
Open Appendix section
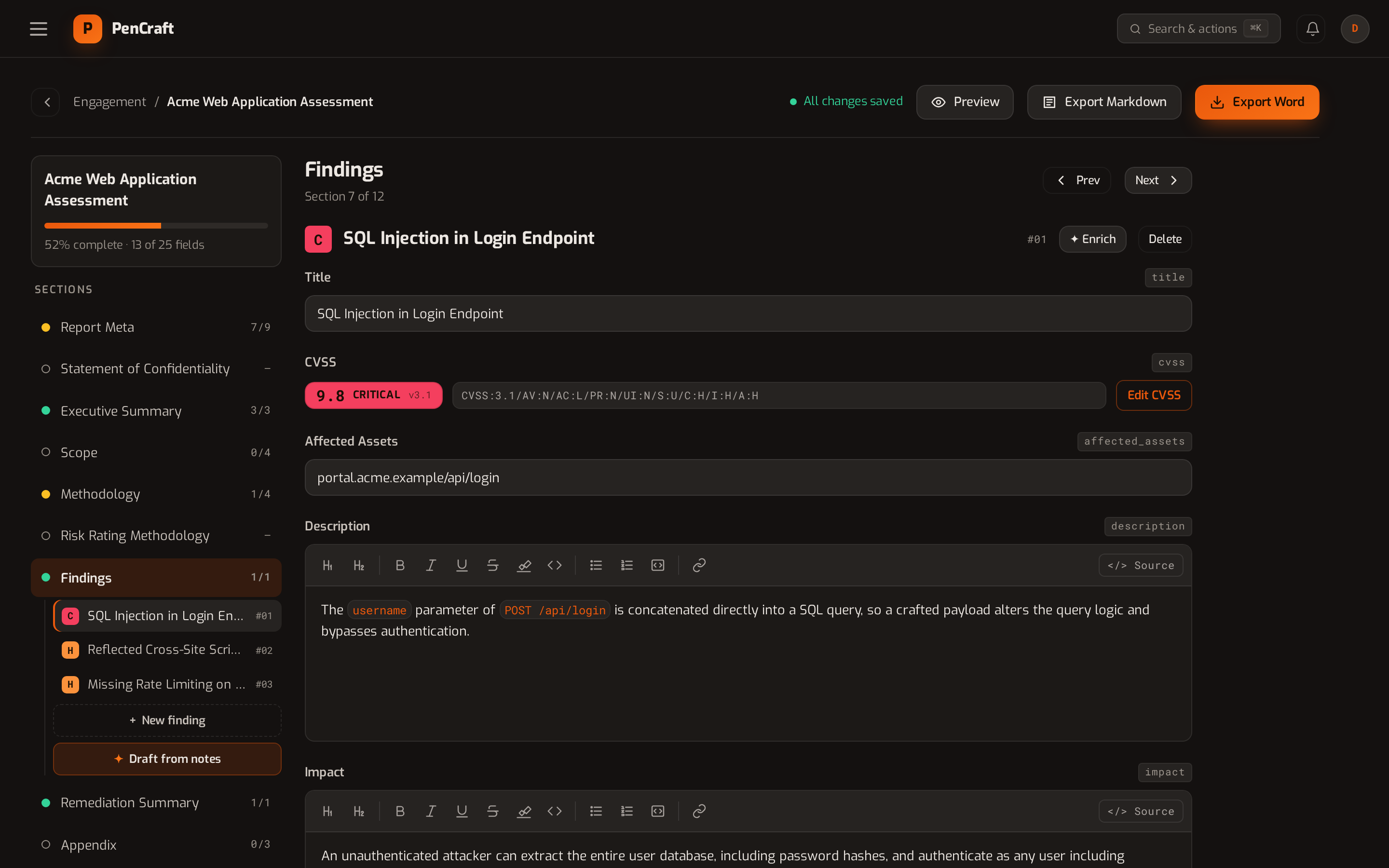pos(156,844)
